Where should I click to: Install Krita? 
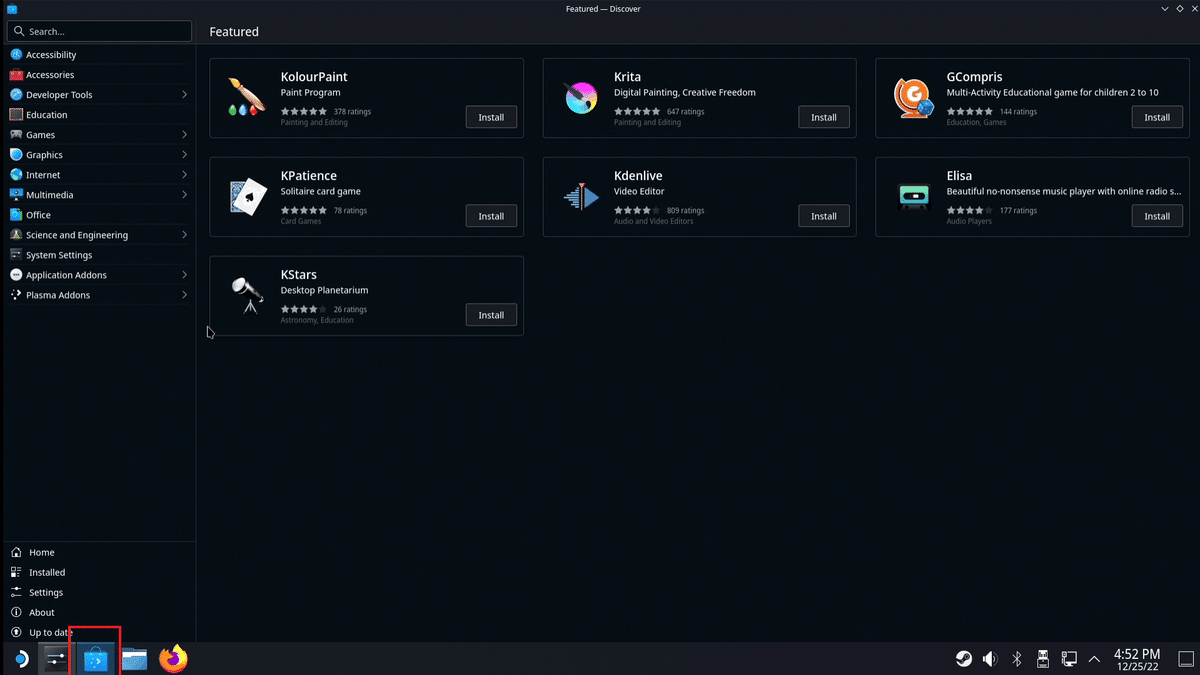tap(824, 117)
